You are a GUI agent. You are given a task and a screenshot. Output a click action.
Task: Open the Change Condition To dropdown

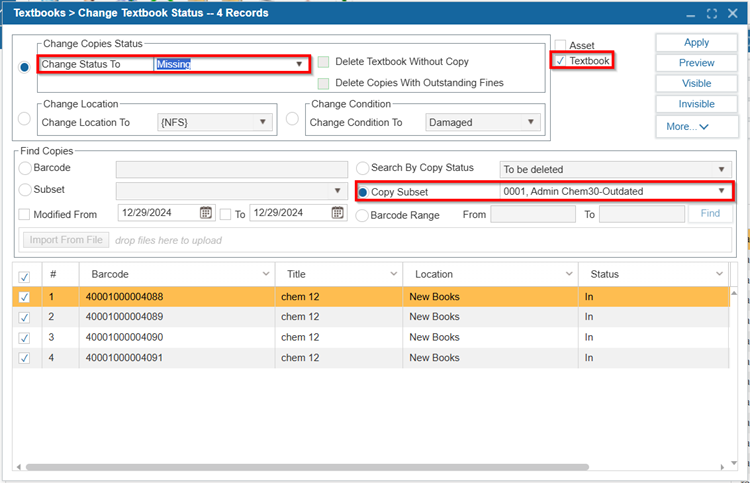pyautogui.click(x=530, y=122)
